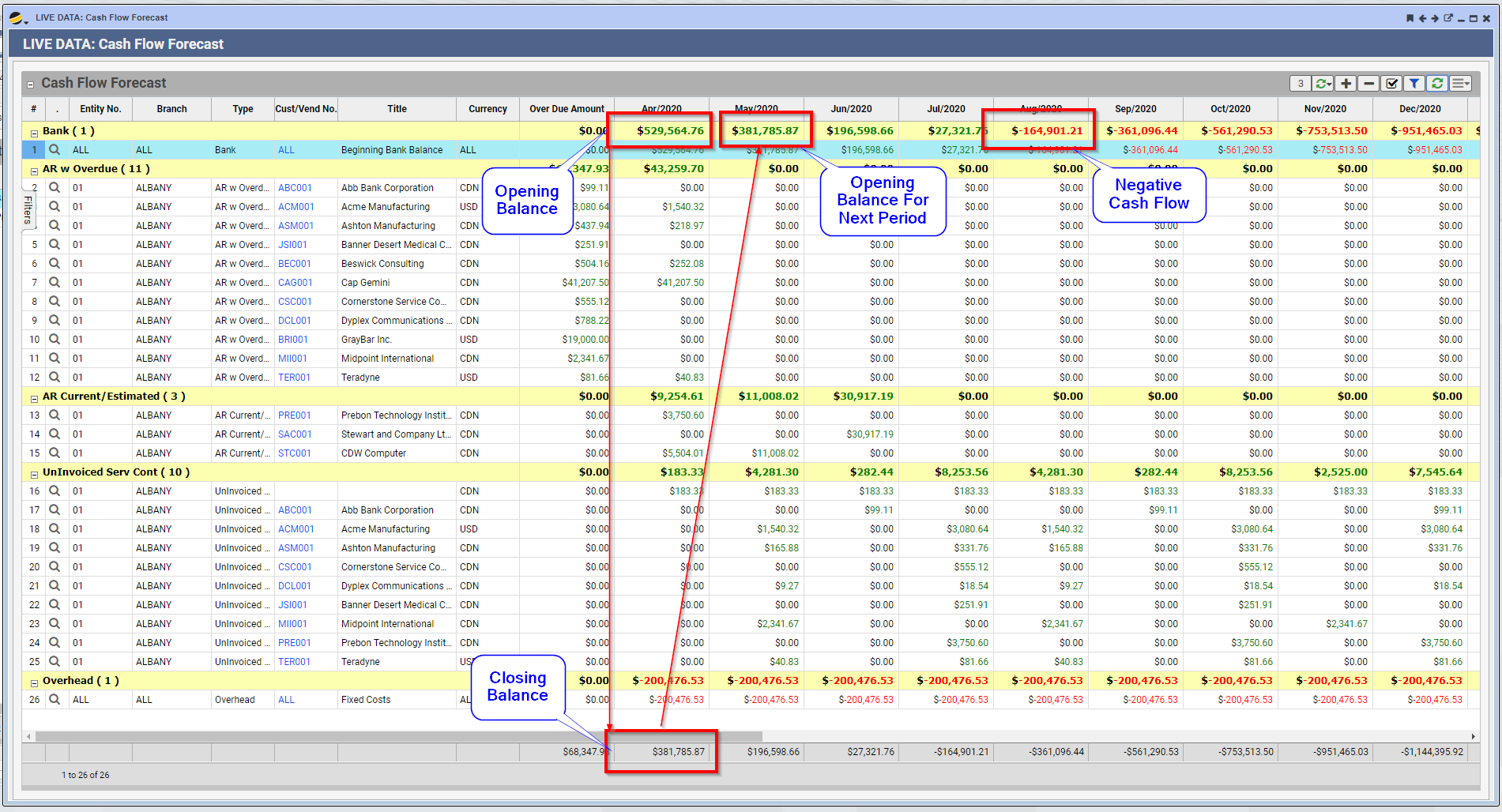Click magnifier on Prebon Technology row 13

pos(55,415)
